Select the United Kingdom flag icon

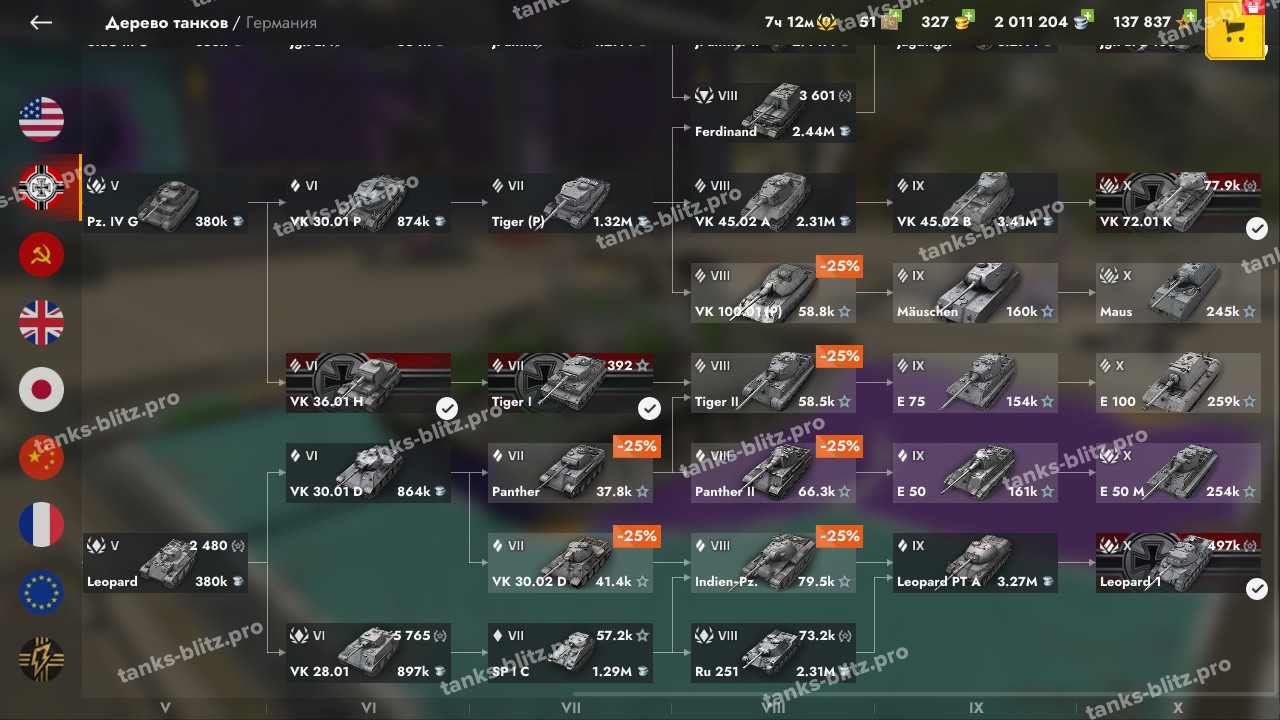pos(41,323)
